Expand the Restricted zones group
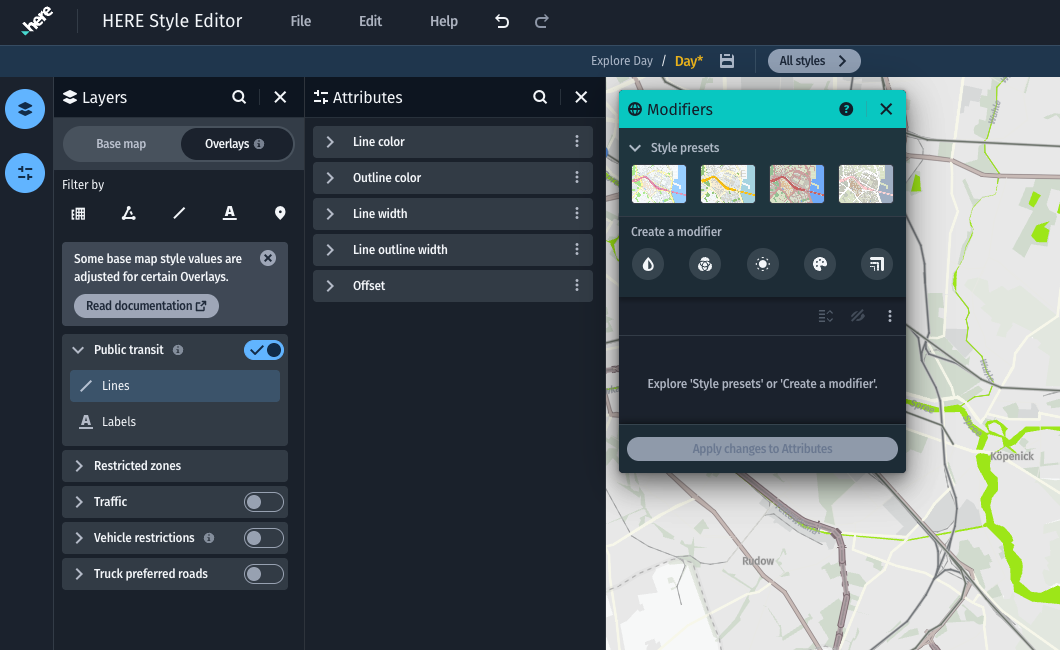The height and width of the screenshot is (650, 1060). pyautogui.click(x=79, y=466)
